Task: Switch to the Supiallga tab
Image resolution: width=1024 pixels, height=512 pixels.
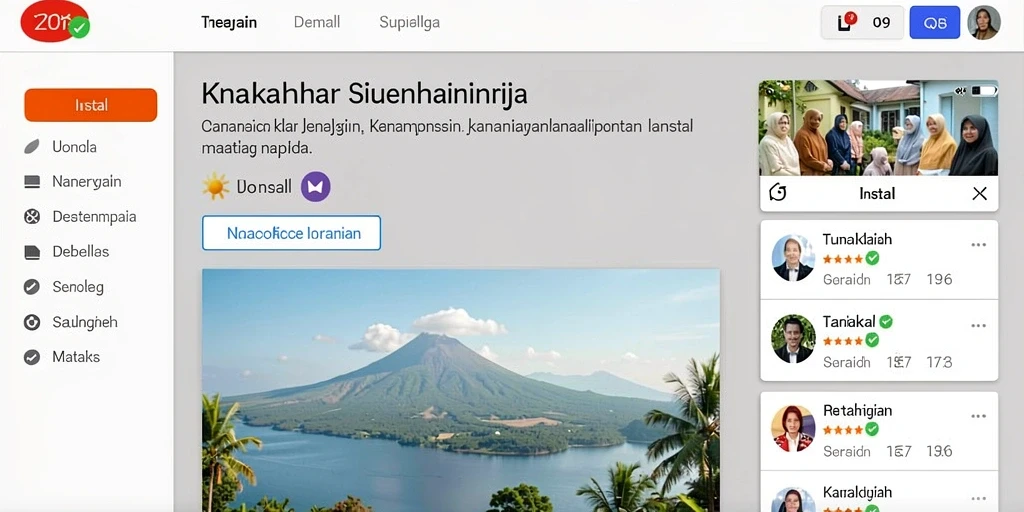Action: coord(409,23)
